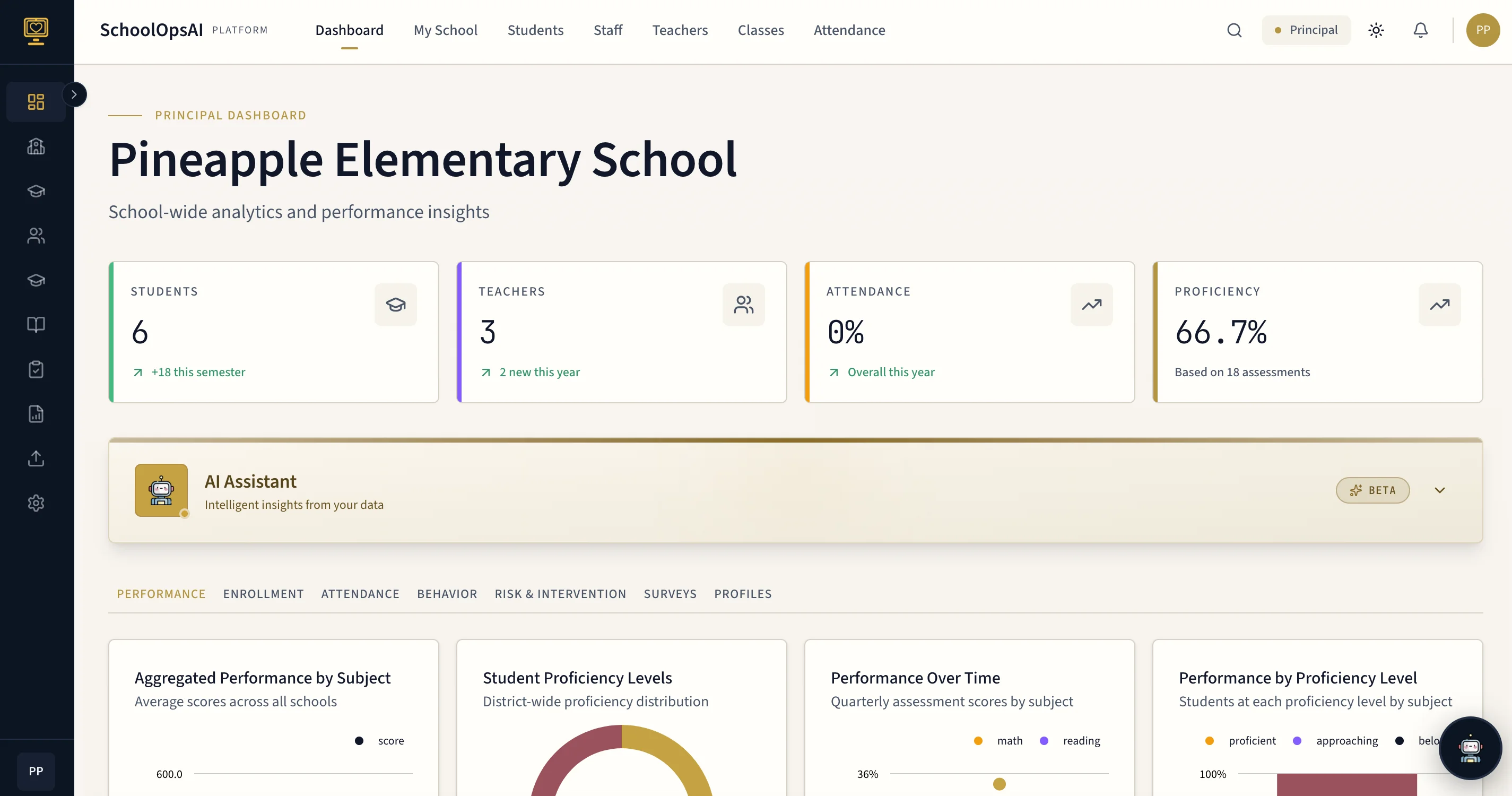Switch to the RISK & INTERVENTION tab
1512x796 pixels.
561,593
